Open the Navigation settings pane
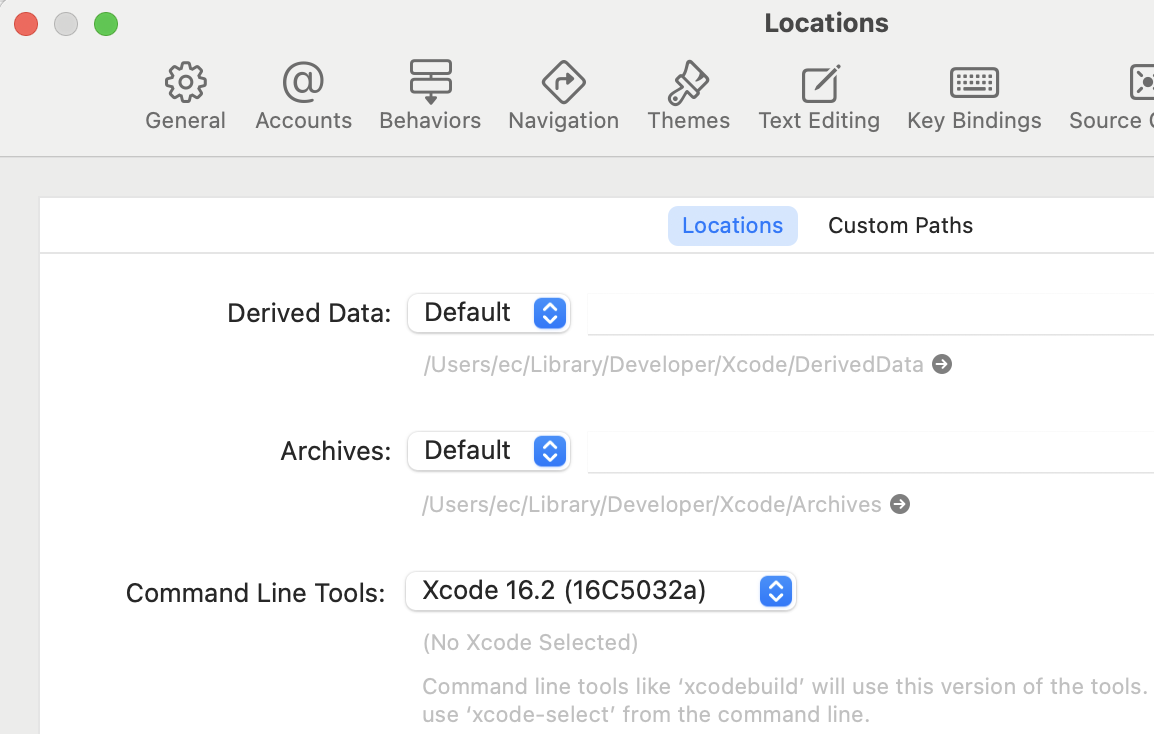Image resolution: width=1154 pixels, height=734 pixels. 563,83
